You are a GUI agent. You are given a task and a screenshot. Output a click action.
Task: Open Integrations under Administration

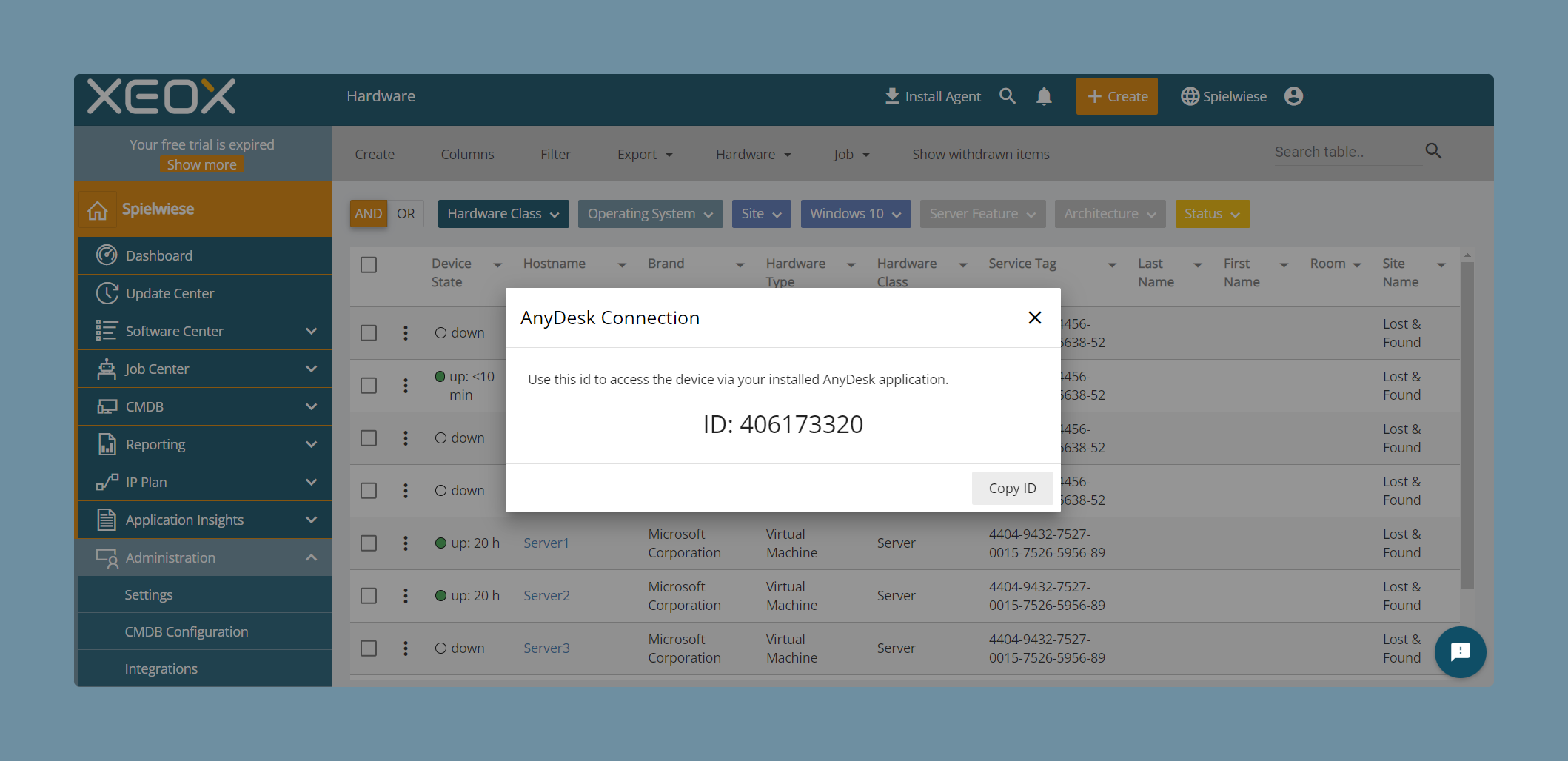(x=205, y=668)
